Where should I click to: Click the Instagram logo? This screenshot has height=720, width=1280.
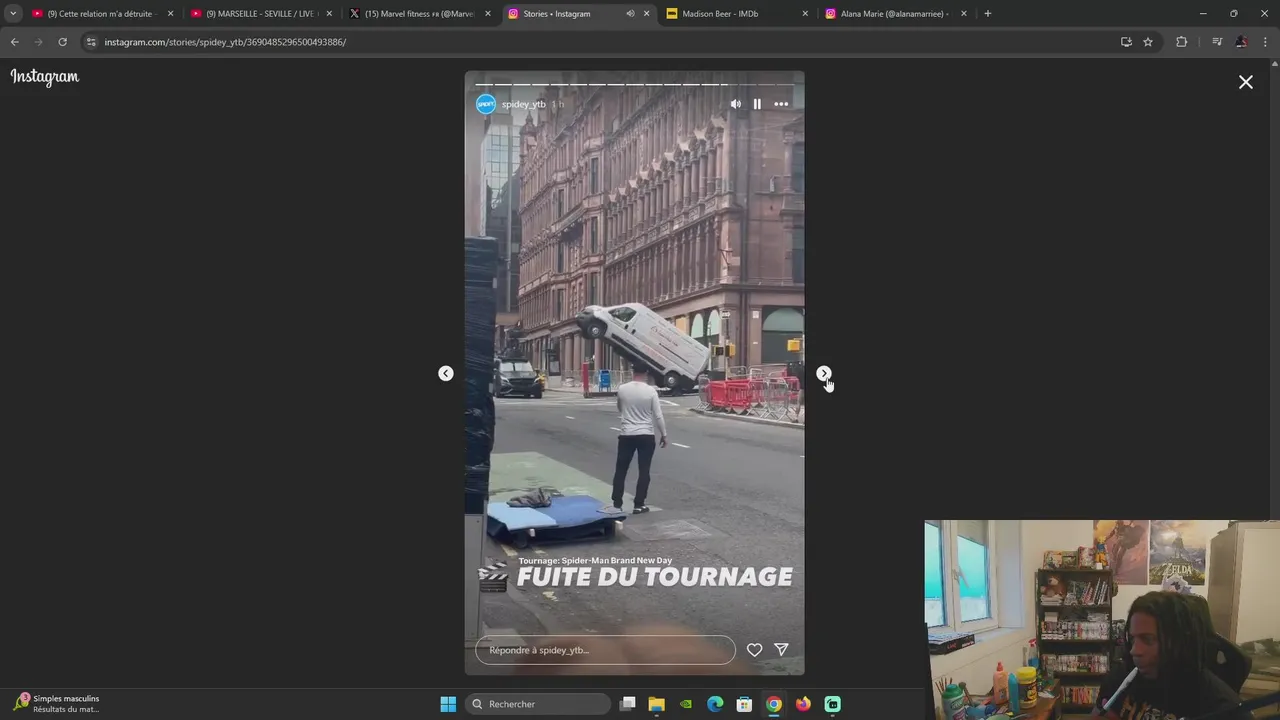pyautogui.click(x=45, y=77)
